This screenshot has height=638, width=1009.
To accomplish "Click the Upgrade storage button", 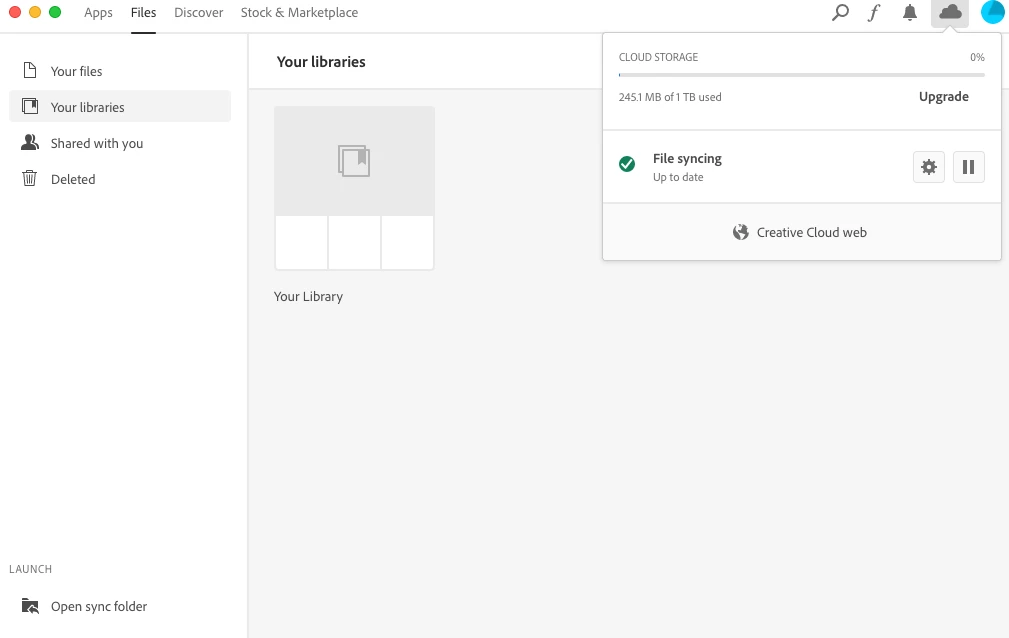I will pyautogui.click(x=943, y=97).
